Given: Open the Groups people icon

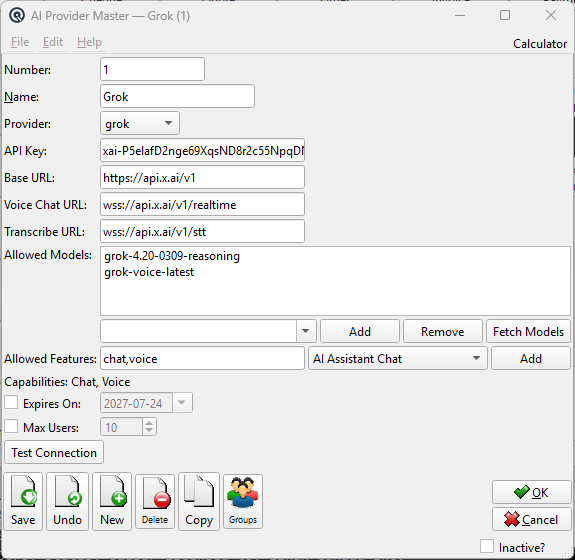Looking at the screenshot, I should click(x=243, y=501).
